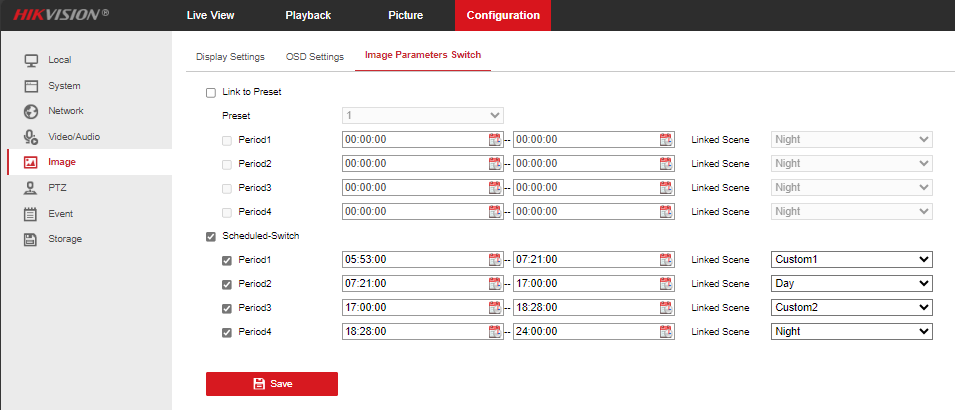The height and width of the screenshot is (410, 955).
Task: Switch to the Display Settings tab
Action: pos(230,56)
